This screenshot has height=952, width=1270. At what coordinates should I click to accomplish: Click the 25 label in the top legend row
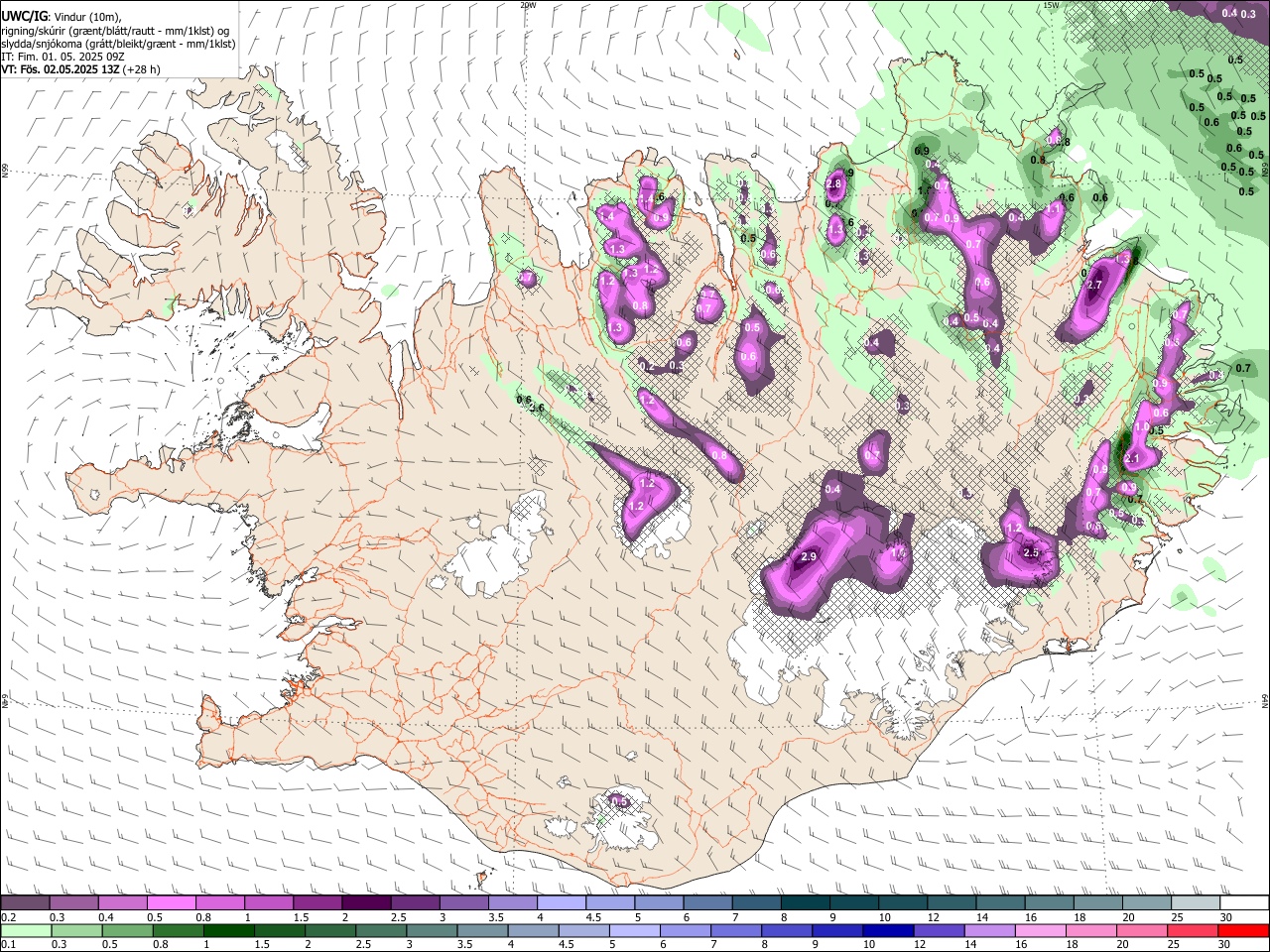(1176, 917)
